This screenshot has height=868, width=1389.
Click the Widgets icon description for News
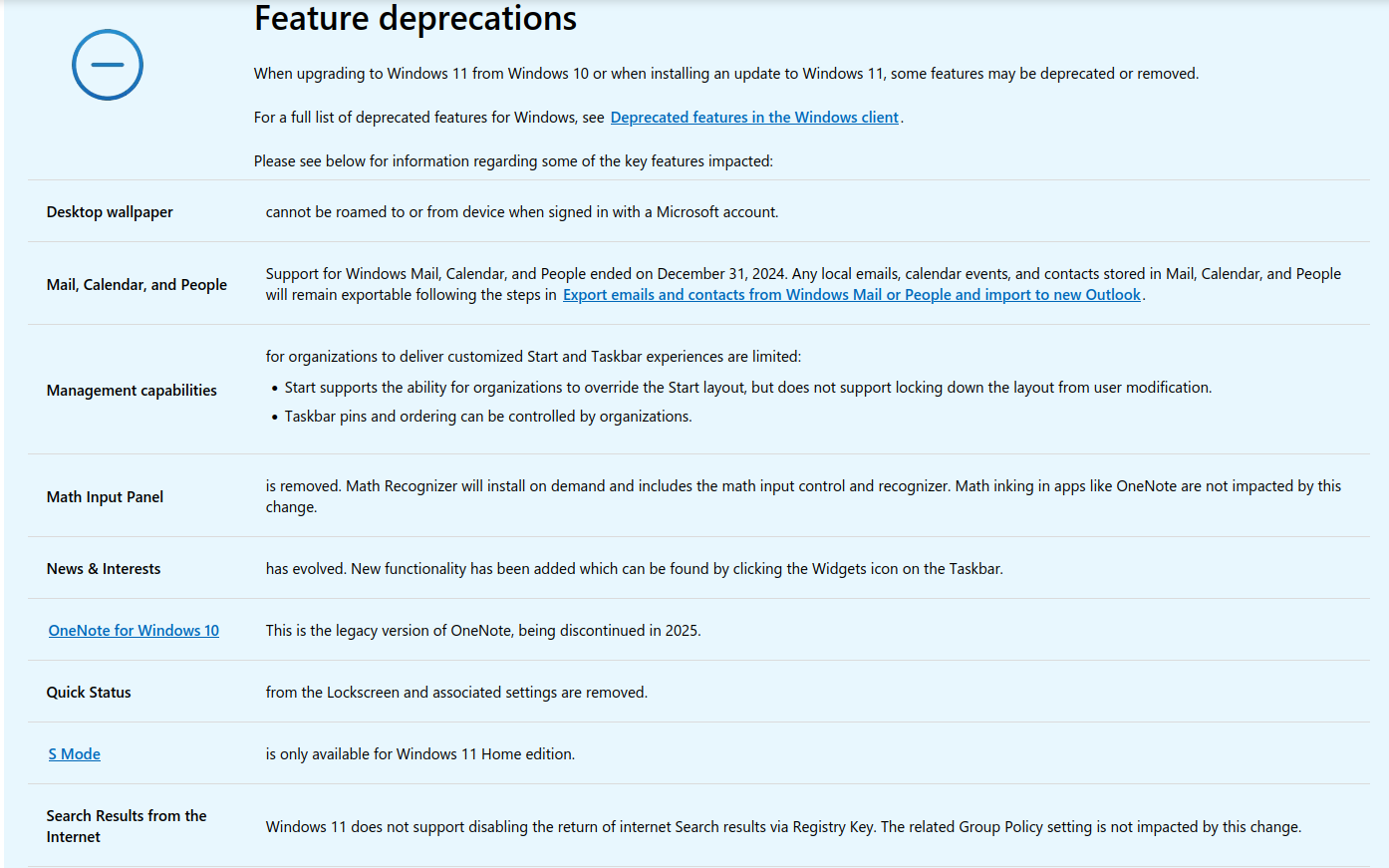[x=634, y=569]
